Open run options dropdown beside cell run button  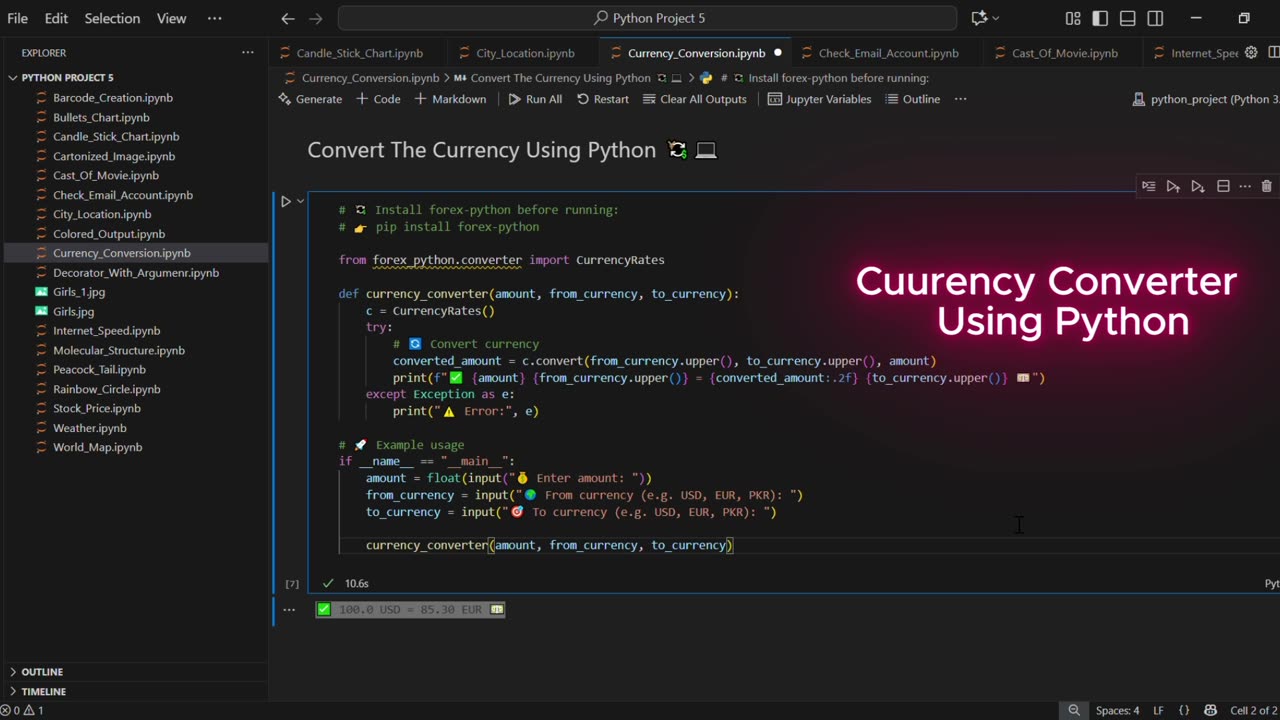(x=300, y=201)
